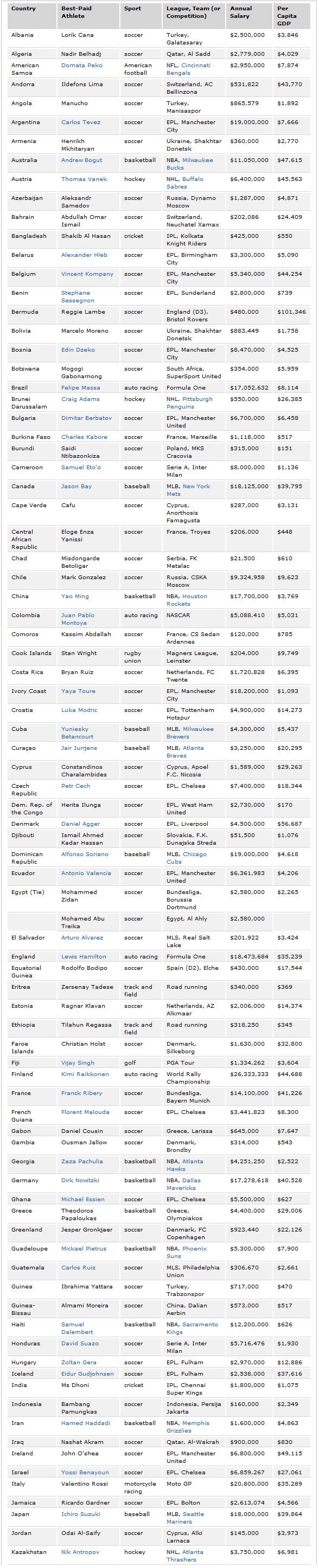Screen dimensions: 319x1568
Task: Follow the Zoltan Gera link
Action: [x=79, y=1362]
